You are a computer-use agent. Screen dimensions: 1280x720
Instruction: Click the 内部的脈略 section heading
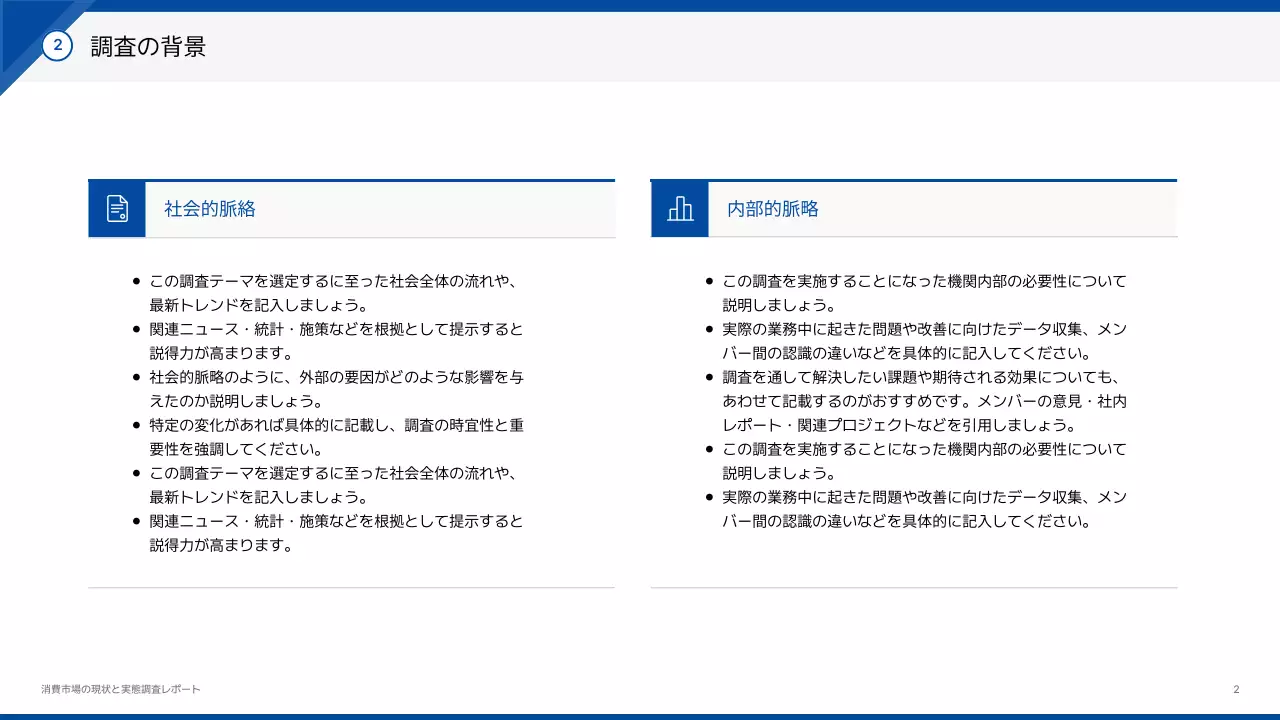click(x=773, y=209)
